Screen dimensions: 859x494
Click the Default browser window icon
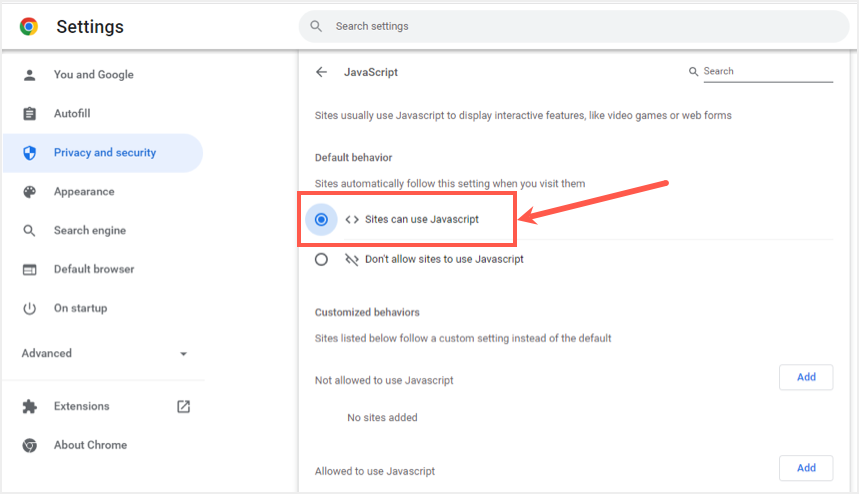tap(30, 269)
